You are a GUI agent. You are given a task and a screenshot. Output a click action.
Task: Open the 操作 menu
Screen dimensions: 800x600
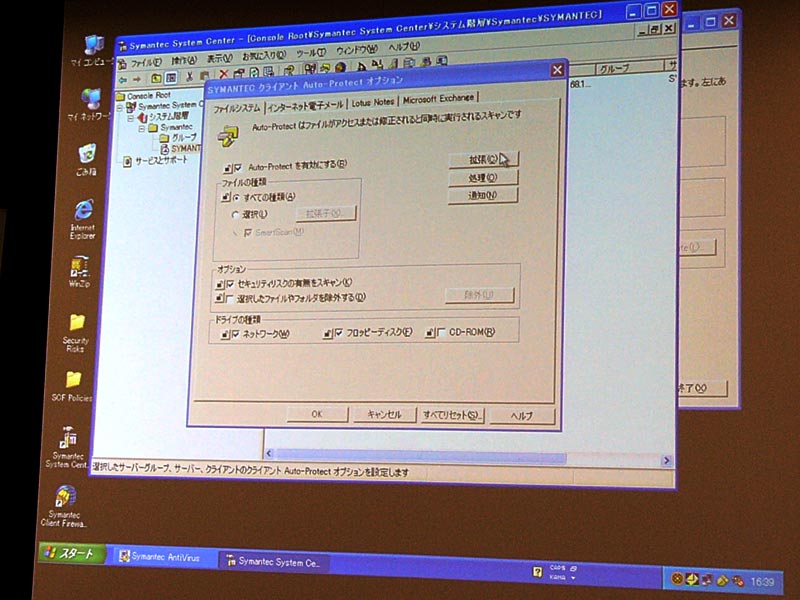pyautogui.click(x=184, y=60)
